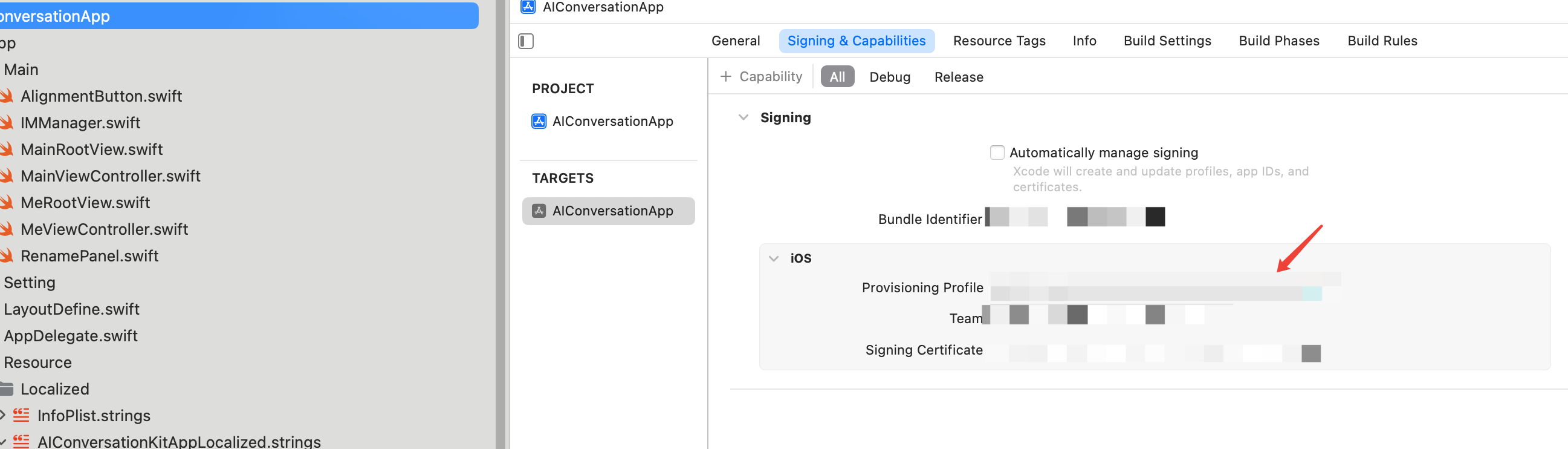The height and width of the screenshot is (449, 1568).
Task: Collapse the Signing section
Action: coord(744,117)
